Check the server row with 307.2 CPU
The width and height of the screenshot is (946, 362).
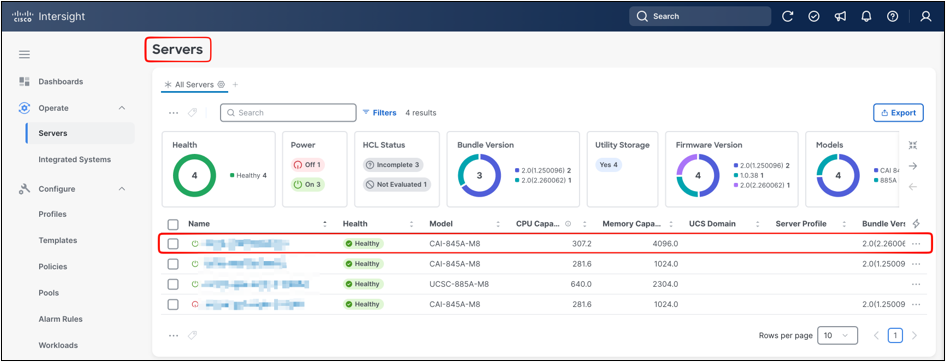[173, 244]
